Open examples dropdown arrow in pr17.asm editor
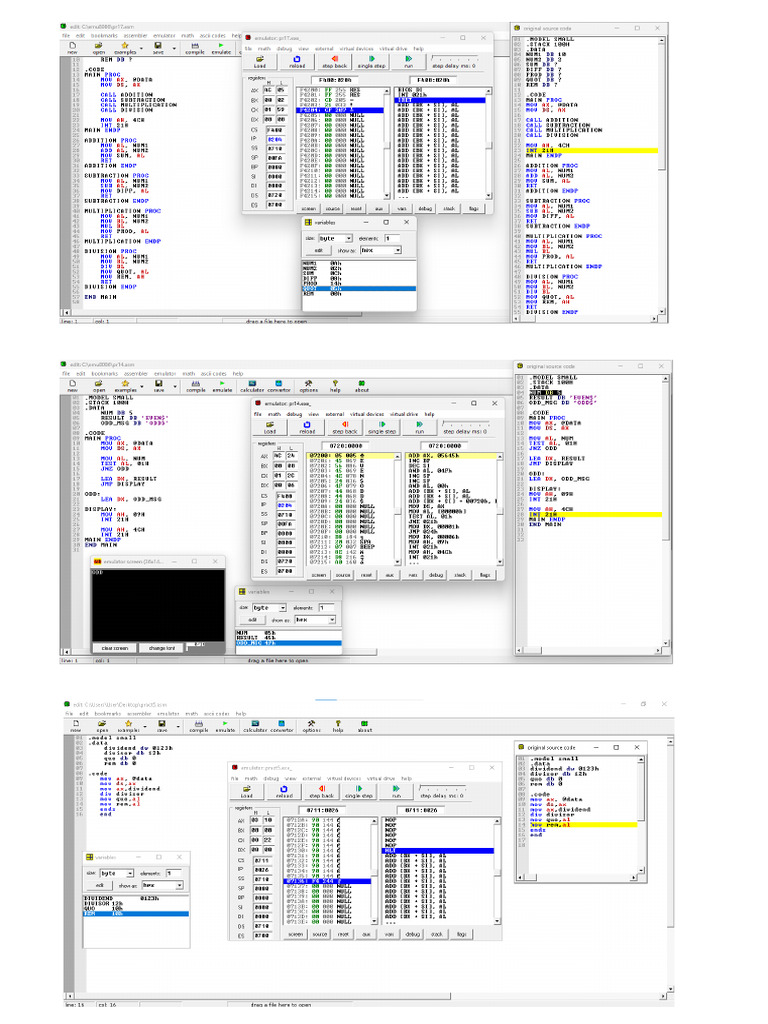The width and height of the screenshot is (768, 1024). [x=141, y=48]
